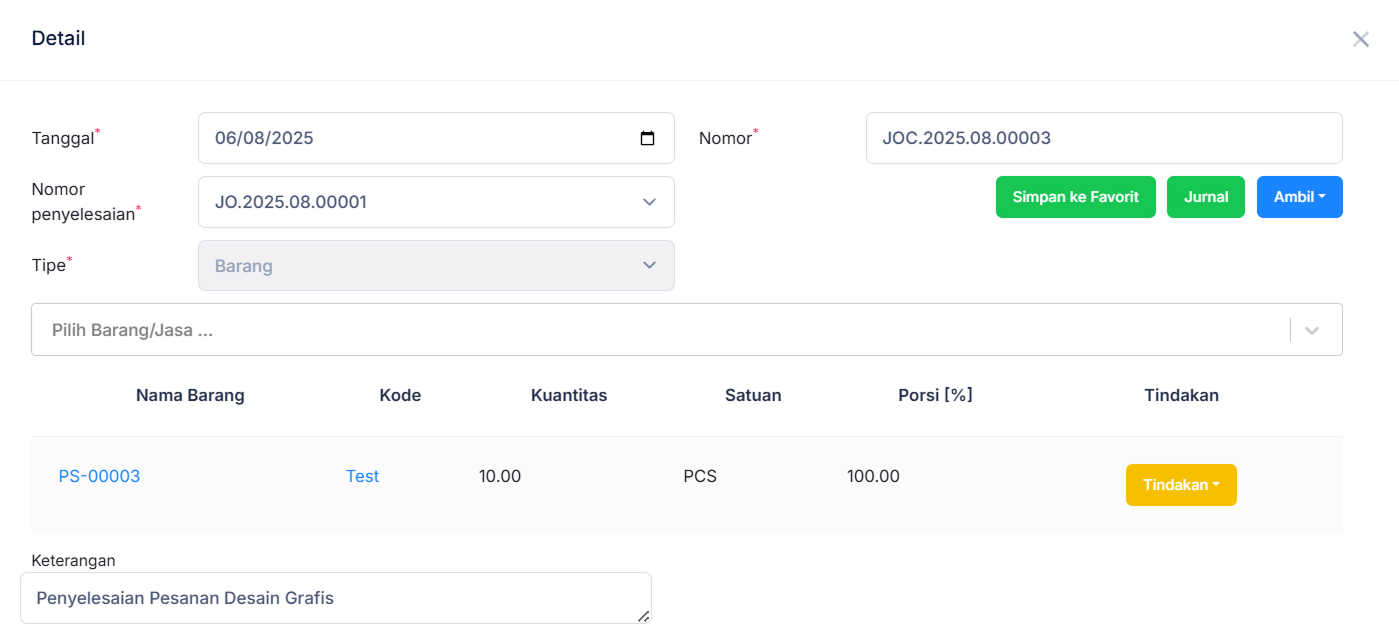Close the Detail dialog with the X icon
1399x636 pixels.
pos(1360,39)
